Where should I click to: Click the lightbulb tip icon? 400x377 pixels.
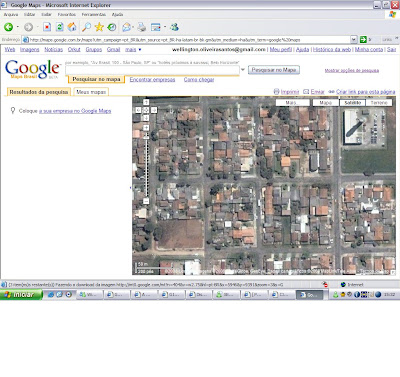click(x=13, y=110)
